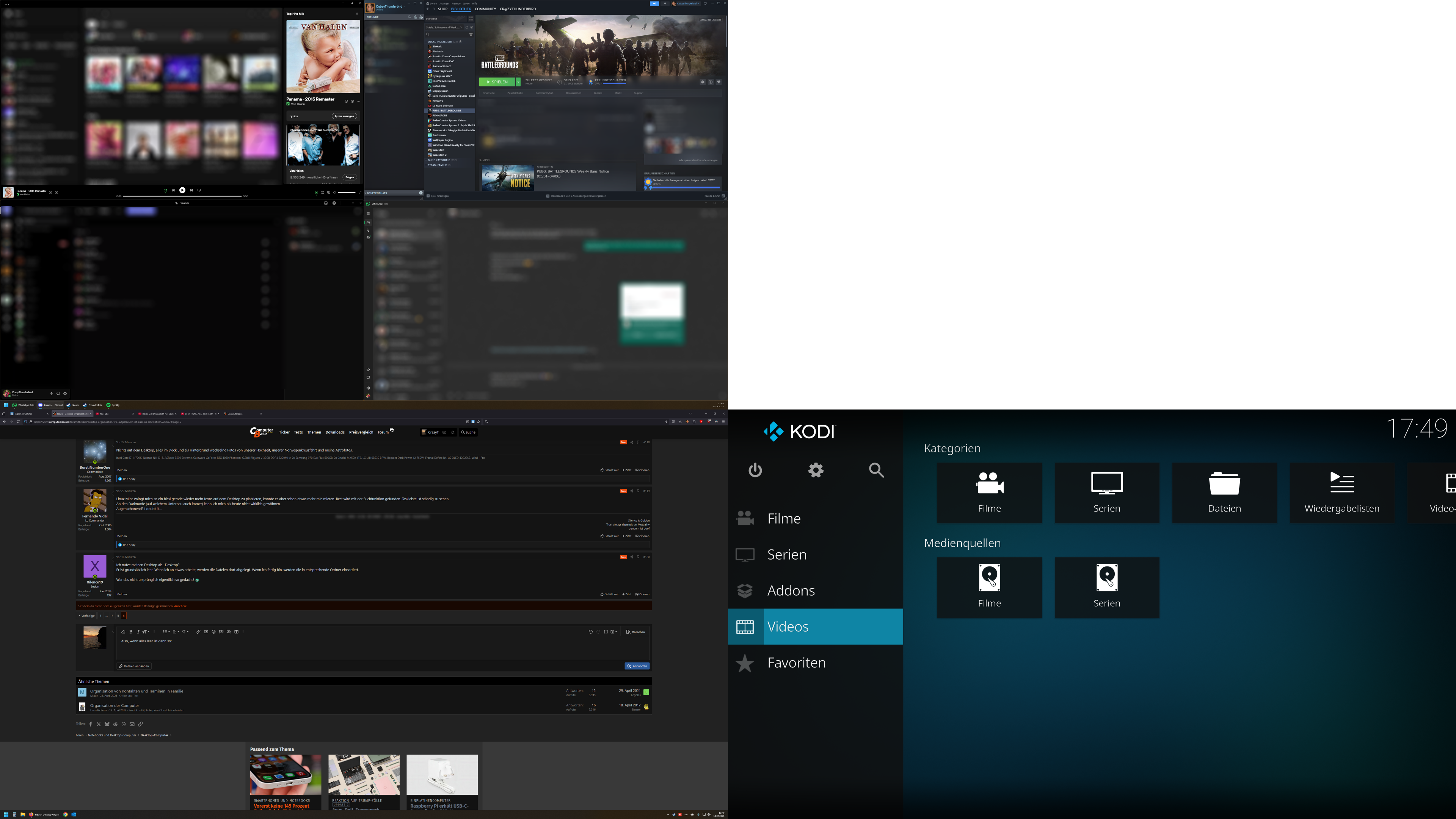Open Downloads menu on ComputerBase
This screenshot has width=1456, height=819.
[334, 432]
